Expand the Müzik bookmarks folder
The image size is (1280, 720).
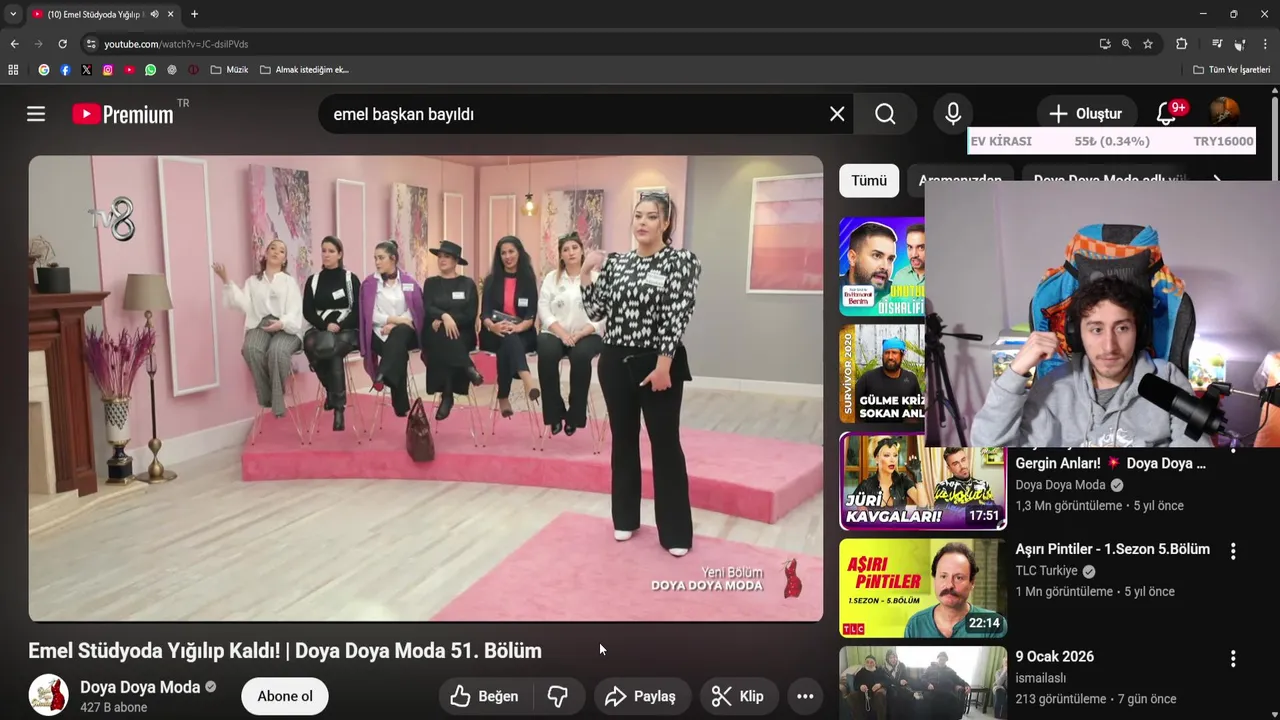229,70
